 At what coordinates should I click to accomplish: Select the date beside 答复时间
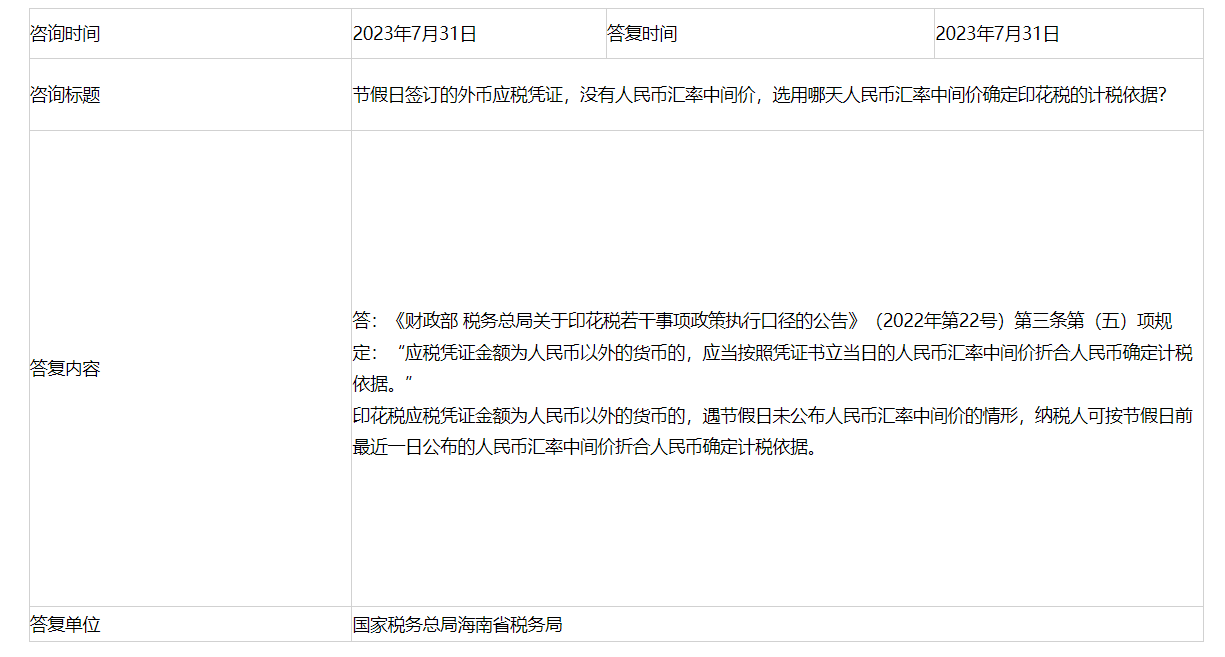point(997,34)
